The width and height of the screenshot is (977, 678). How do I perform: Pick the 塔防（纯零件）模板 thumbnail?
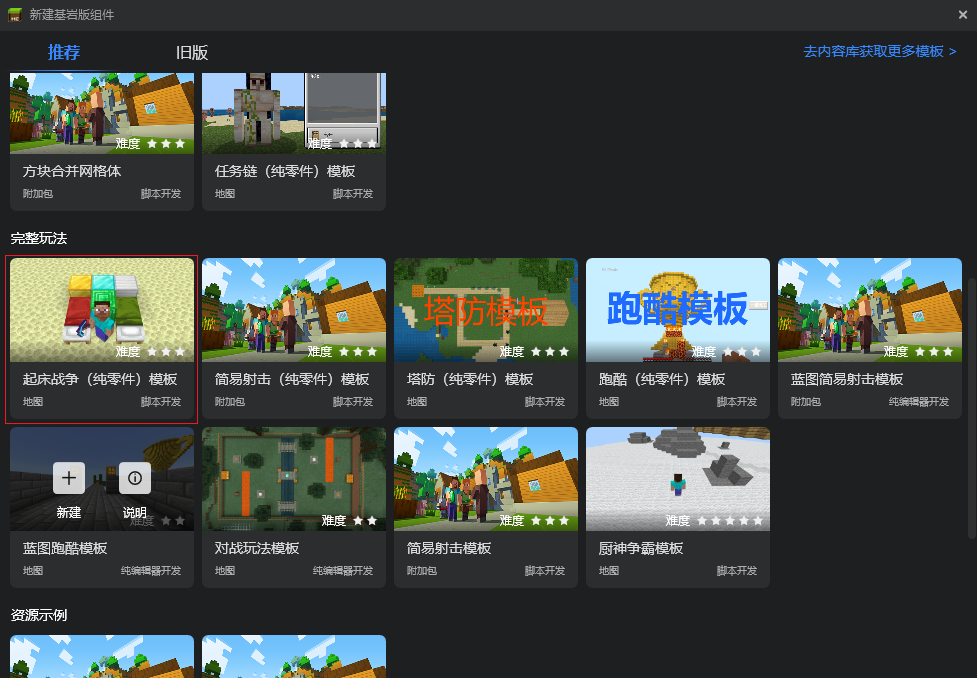[x=486, y=310]
